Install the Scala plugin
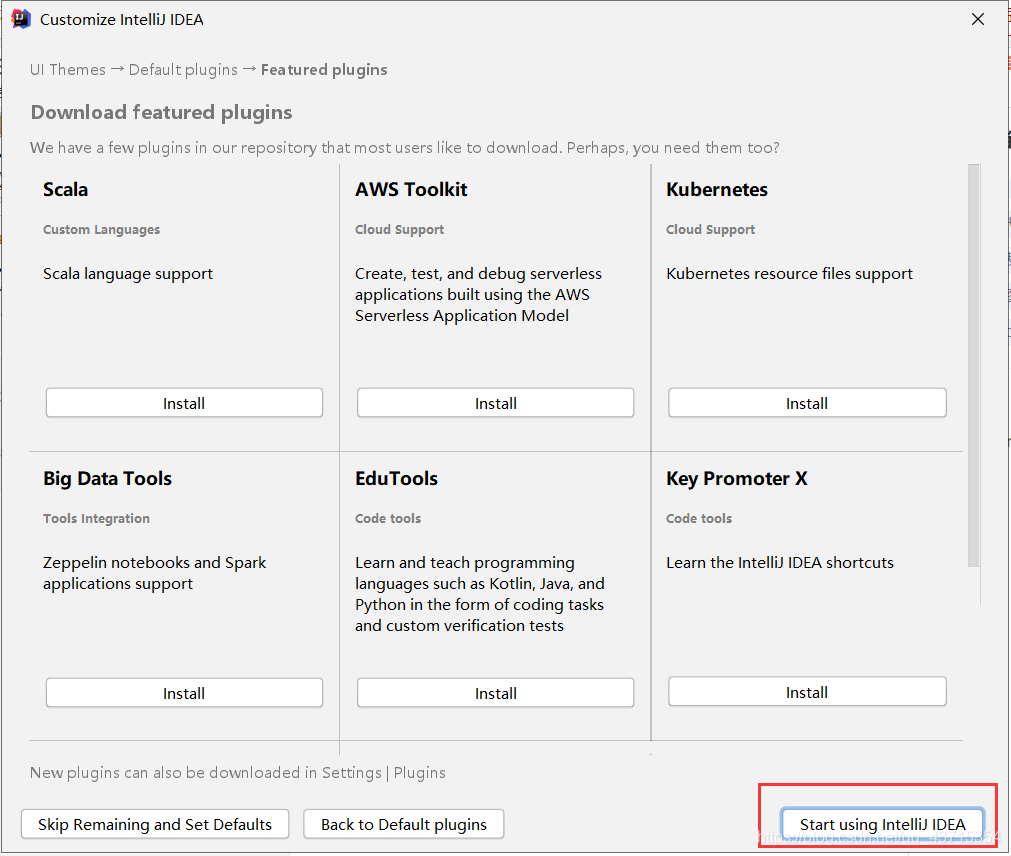 pos(184,403)
